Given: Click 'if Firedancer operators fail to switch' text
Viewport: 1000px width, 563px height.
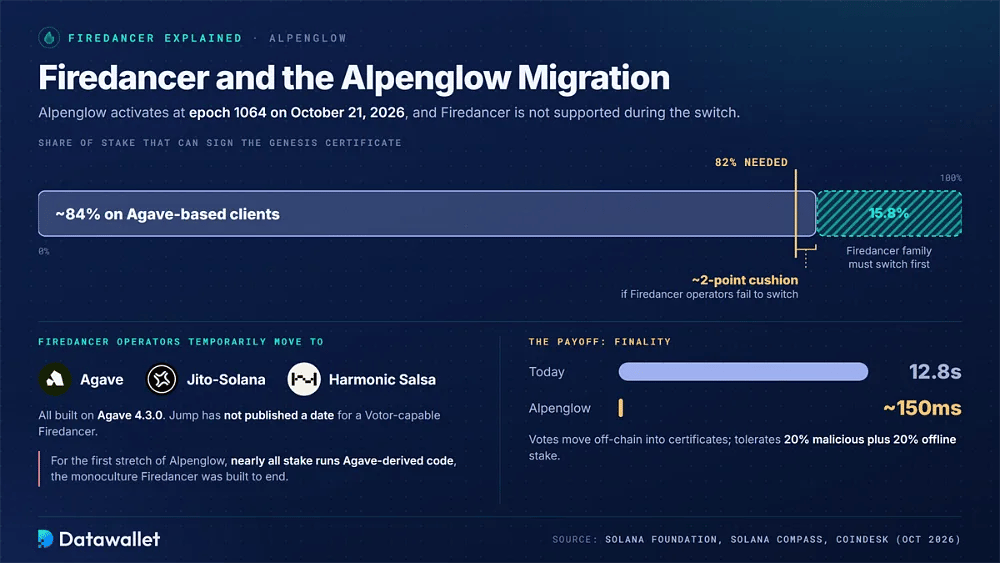Looking at the screenshot, I should click(x=709, y=295).
